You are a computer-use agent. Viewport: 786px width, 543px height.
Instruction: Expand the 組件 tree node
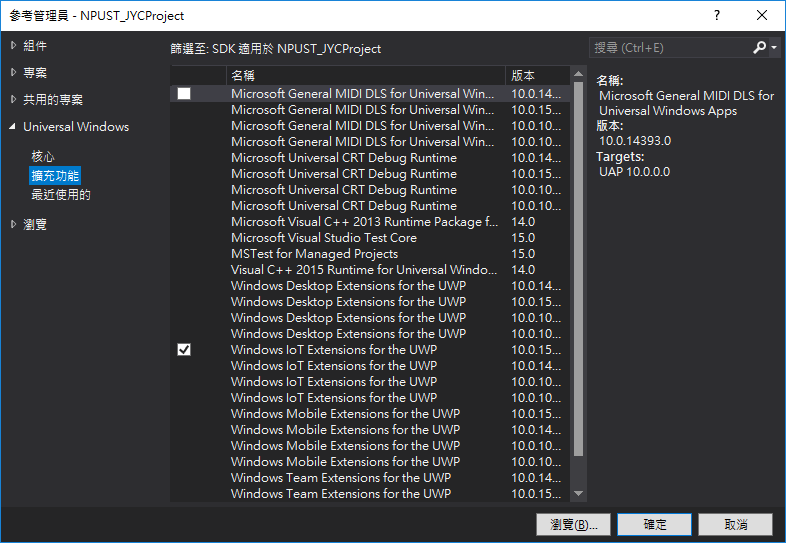13,46
